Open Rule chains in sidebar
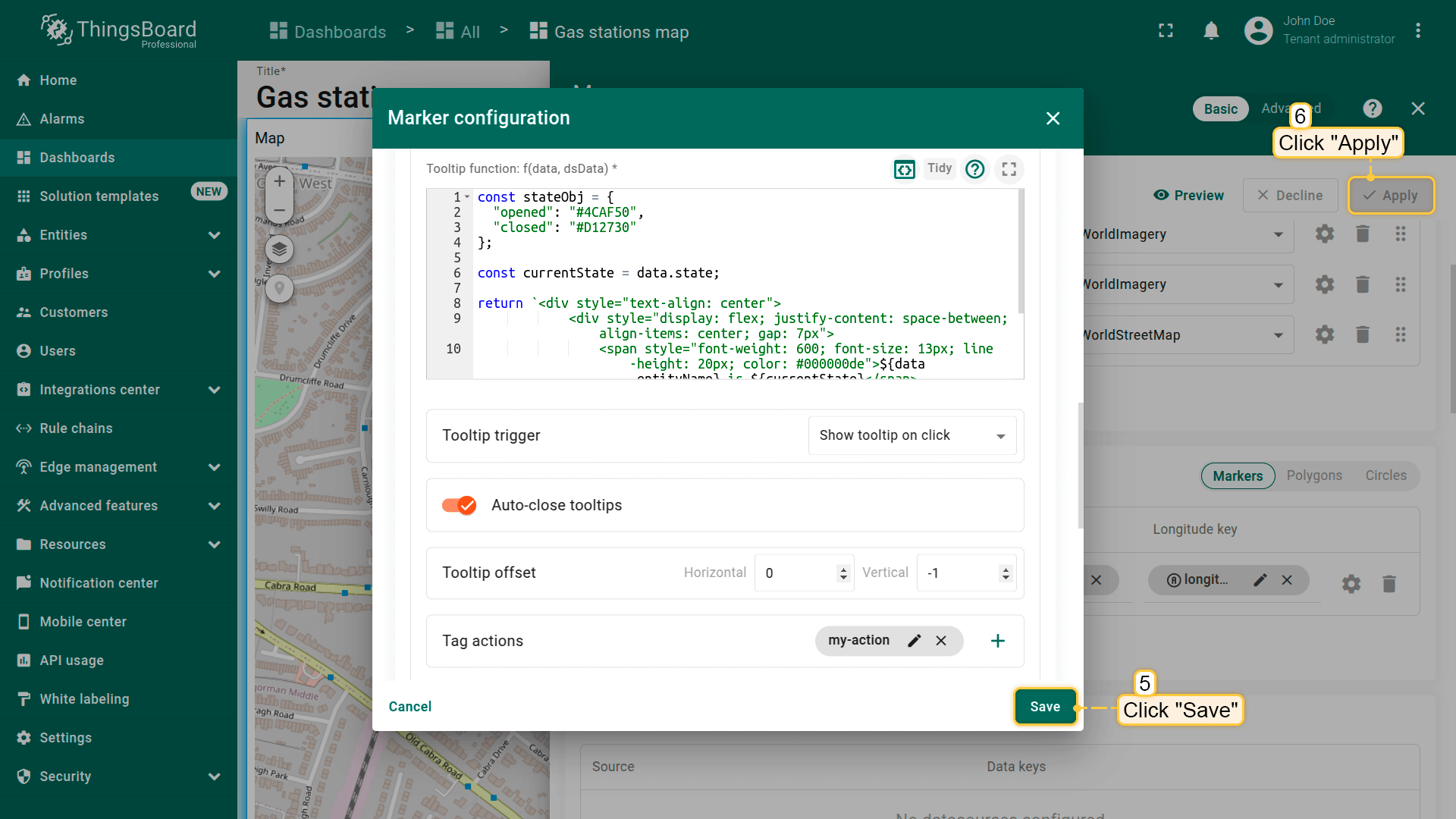Image resolution: width=1456 pixels, height=819 pixels. tap(76, 428)
